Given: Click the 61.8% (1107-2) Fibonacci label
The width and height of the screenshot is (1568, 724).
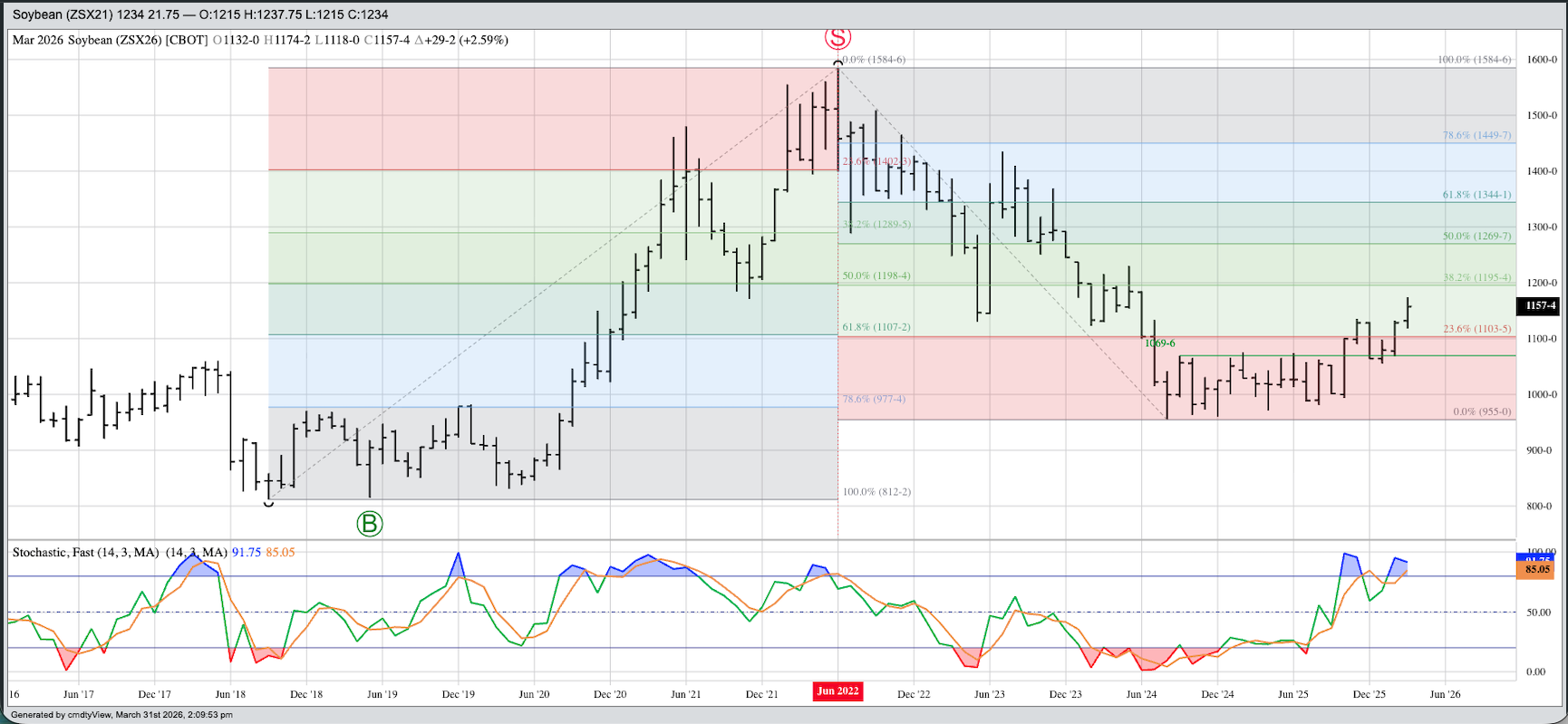Looking at the screenshot, I should click(876, 327).
